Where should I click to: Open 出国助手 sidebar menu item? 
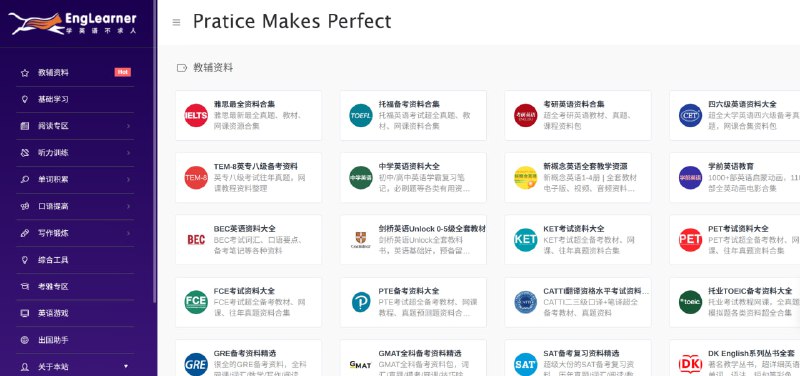pos(75,340)
